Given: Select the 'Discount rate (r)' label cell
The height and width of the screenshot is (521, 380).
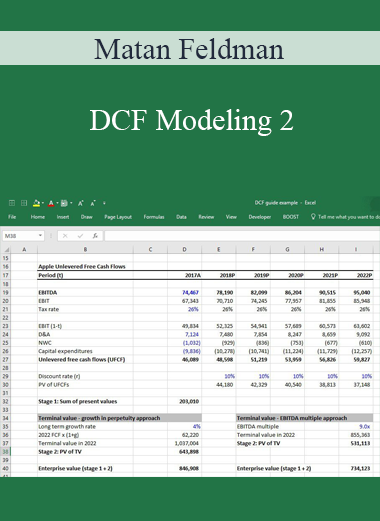Looking at the screenshot, I should [59, 376].
